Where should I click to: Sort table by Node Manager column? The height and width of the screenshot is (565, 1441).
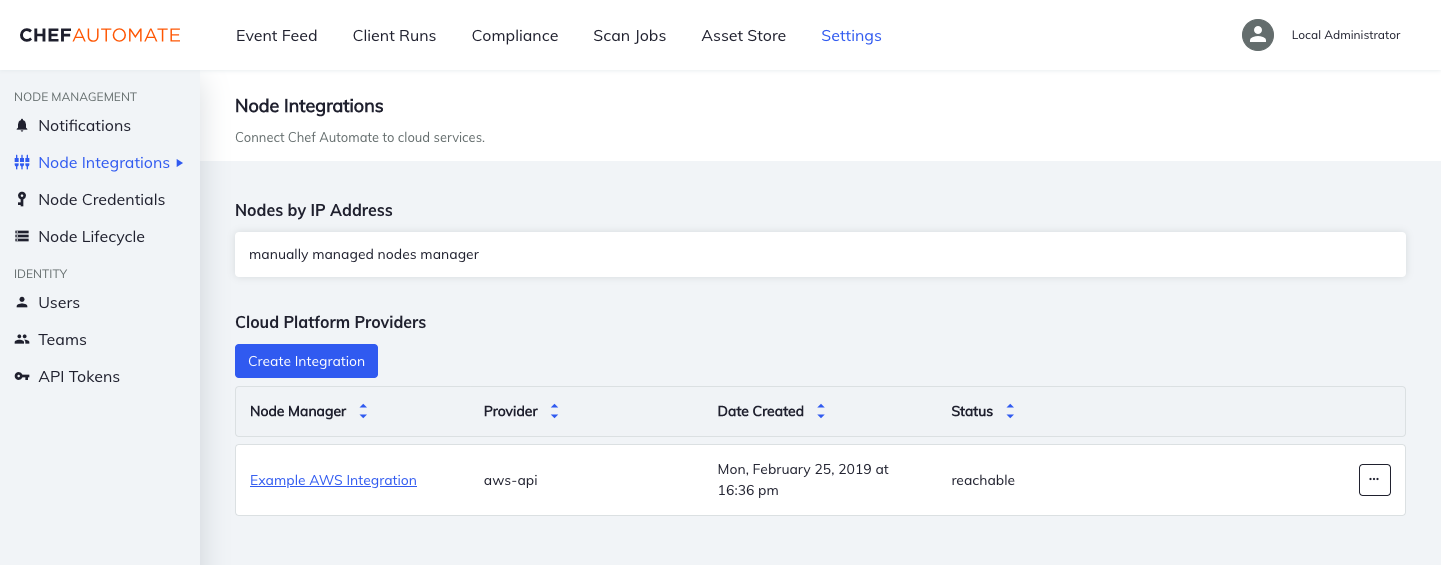tap(363, 412)
